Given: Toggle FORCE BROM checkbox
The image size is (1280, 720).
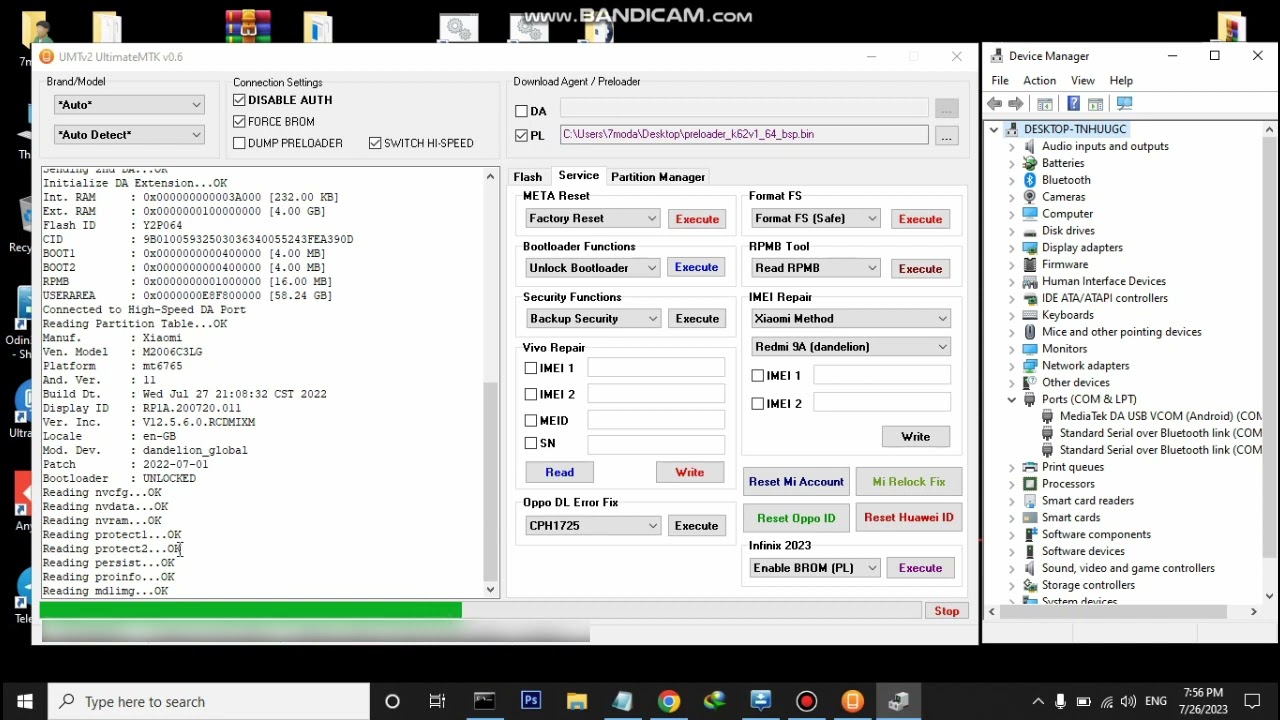Looking at the screenshot, I should pos(239,121).
